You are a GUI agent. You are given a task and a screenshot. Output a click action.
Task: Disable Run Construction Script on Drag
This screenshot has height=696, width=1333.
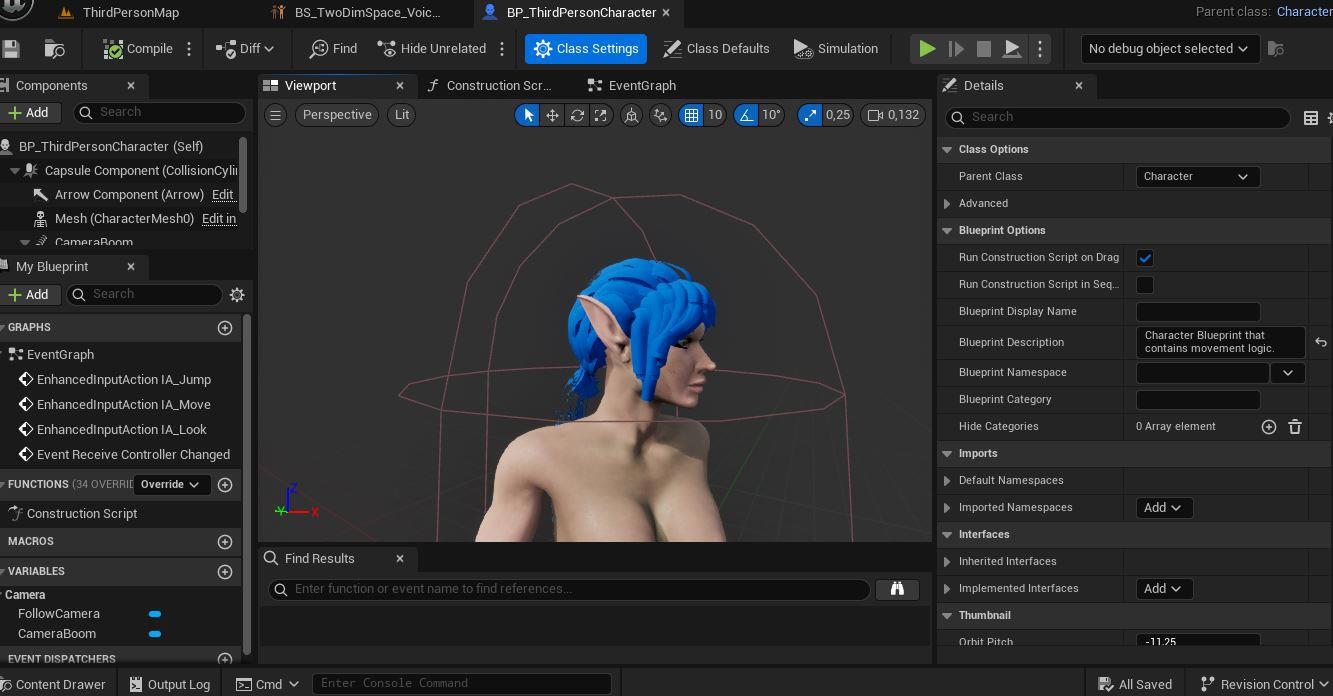[1145, 258]
